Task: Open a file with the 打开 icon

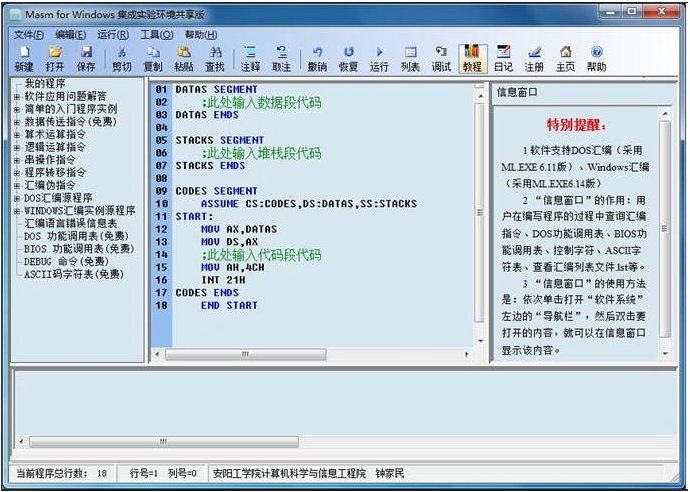Action: 55,59
